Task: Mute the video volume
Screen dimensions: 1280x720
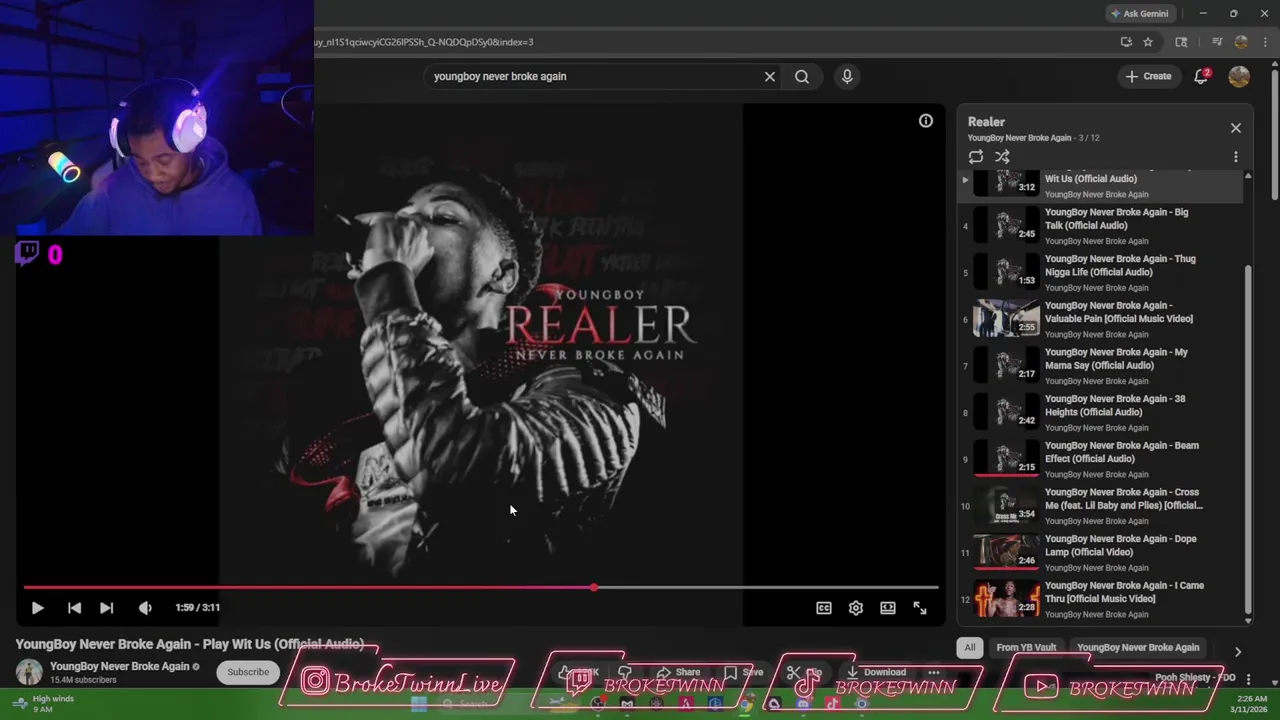Action: (145, 607)
